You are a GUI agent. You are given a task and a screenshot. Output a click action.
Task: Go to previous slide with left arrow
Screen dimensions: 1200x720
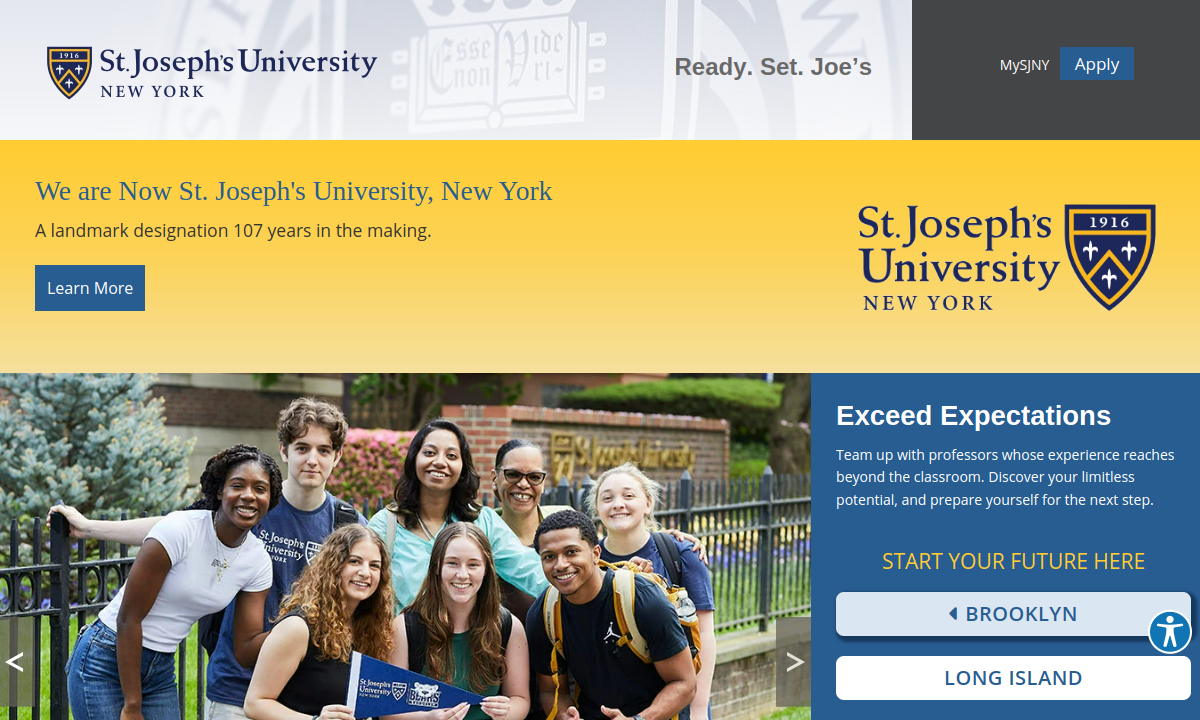[15, 662]
